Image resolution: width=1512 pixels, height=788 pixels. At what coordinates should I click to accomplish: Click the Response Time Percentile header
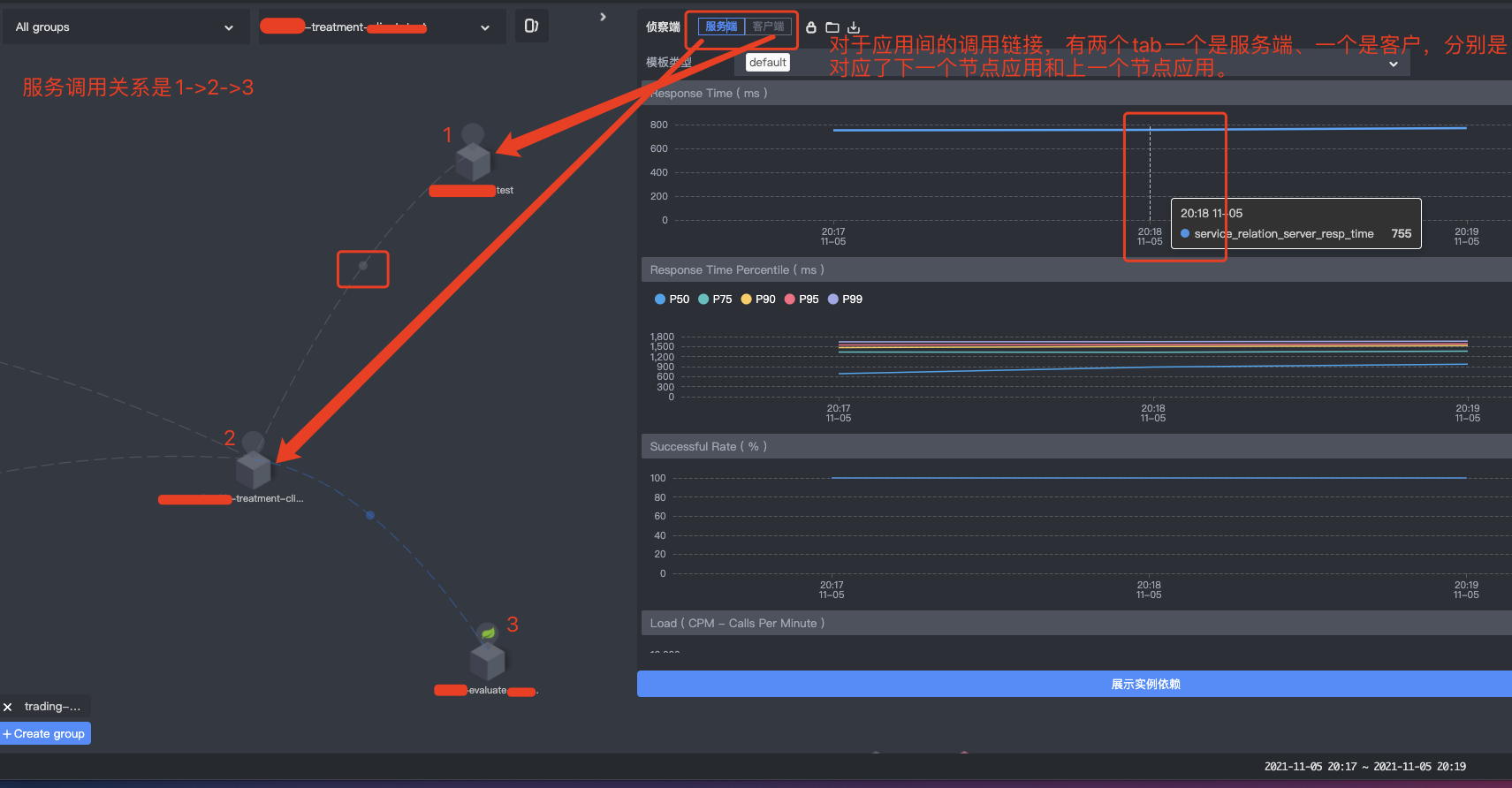[1076, 269]
